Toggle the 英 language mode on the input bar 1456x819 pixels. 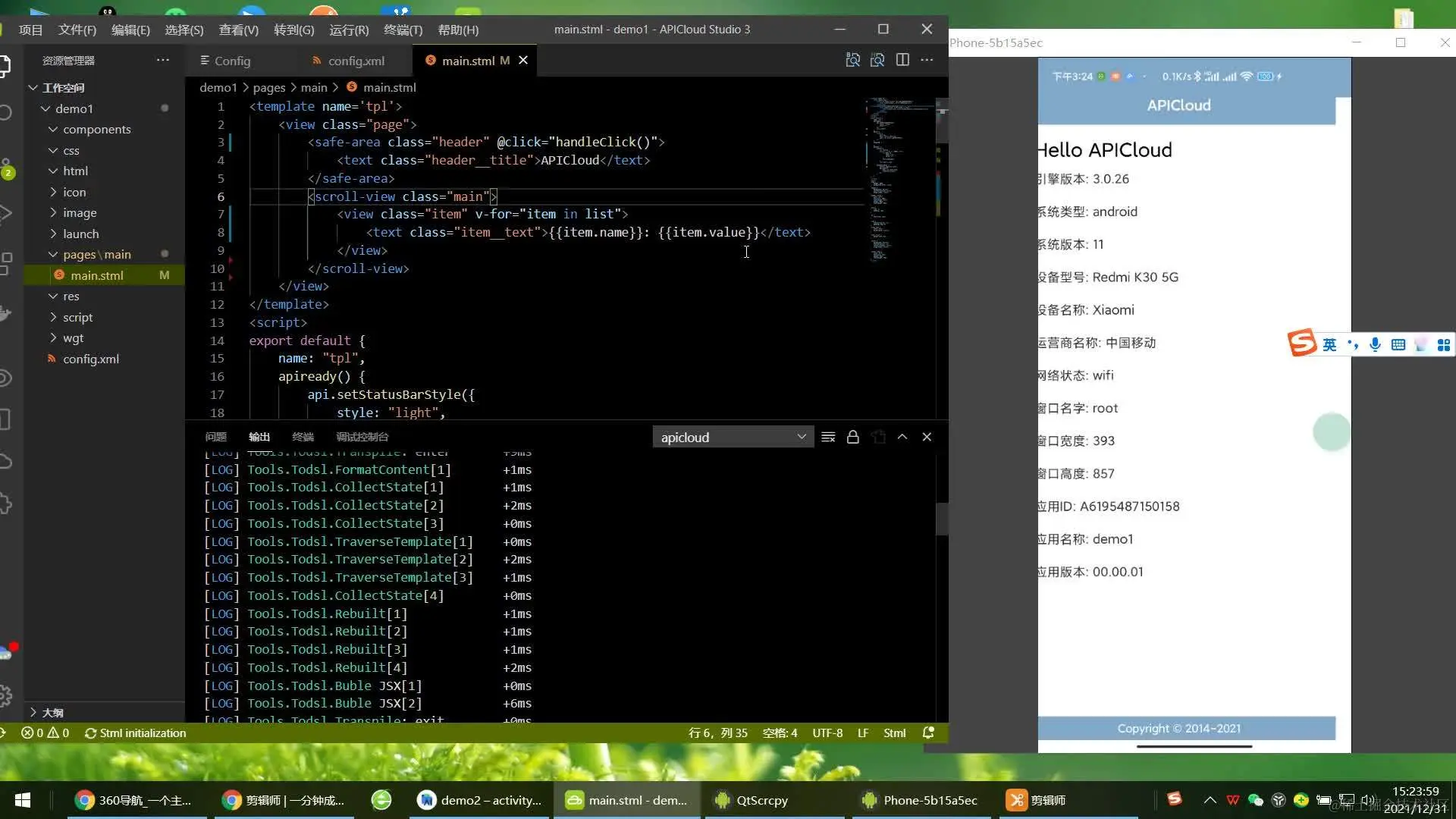click(x=1329, y=345)
